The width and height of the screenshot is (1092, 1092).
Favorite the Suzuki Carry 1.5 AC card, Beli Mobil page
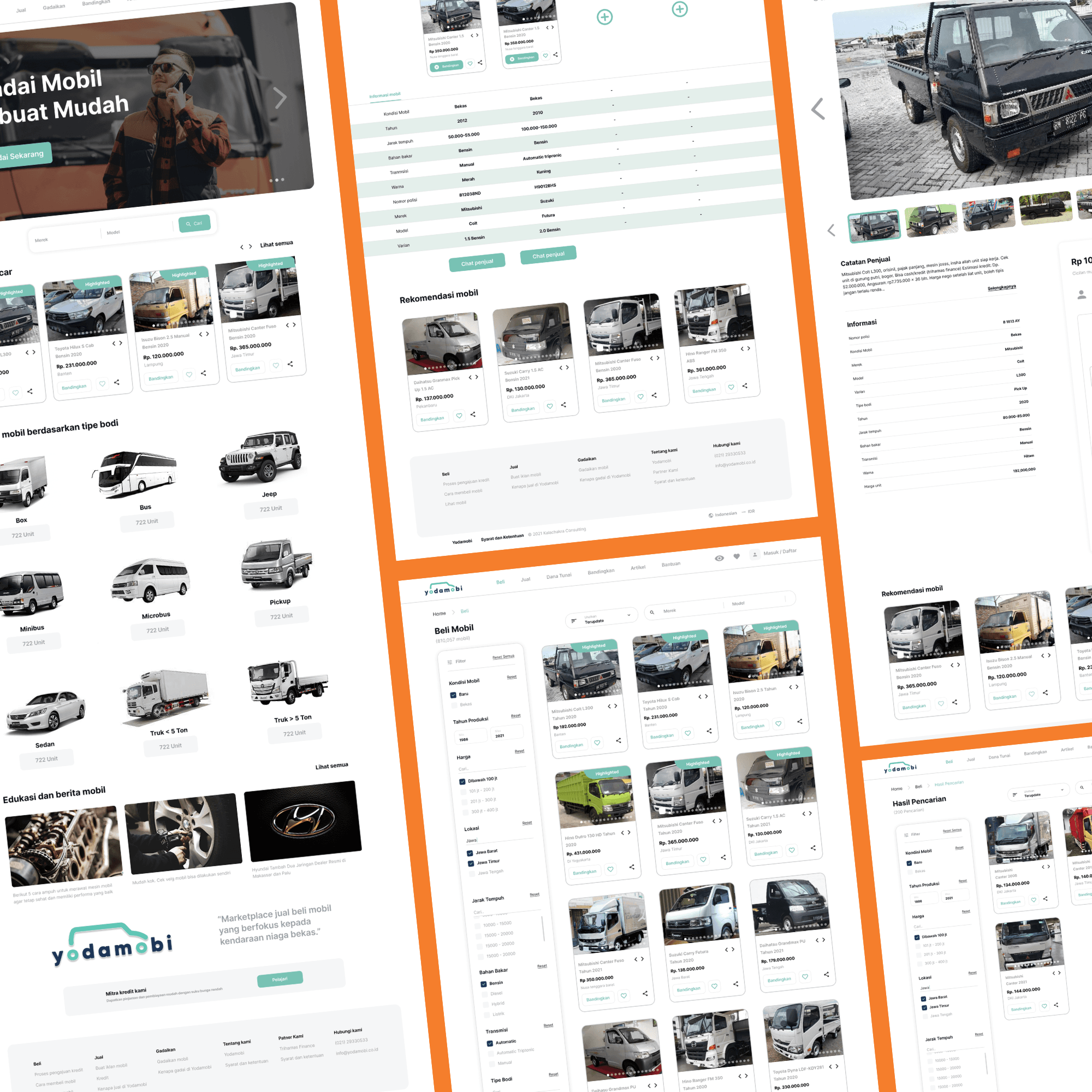(x=792, y=850)
